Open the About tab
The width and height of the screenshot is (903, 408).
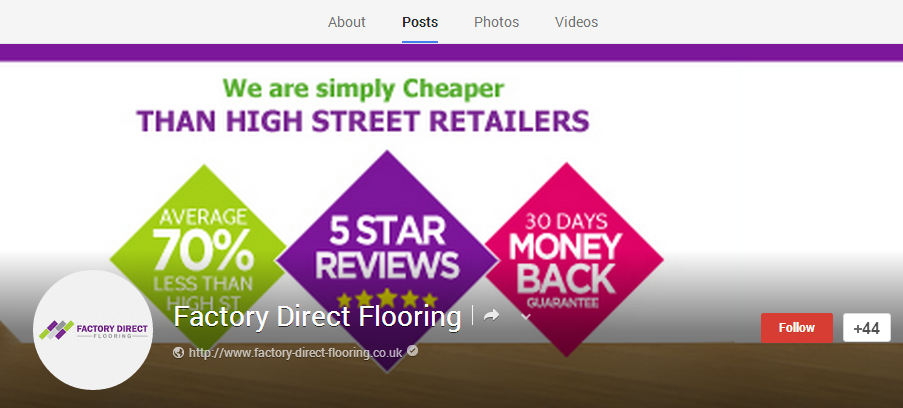347,22
